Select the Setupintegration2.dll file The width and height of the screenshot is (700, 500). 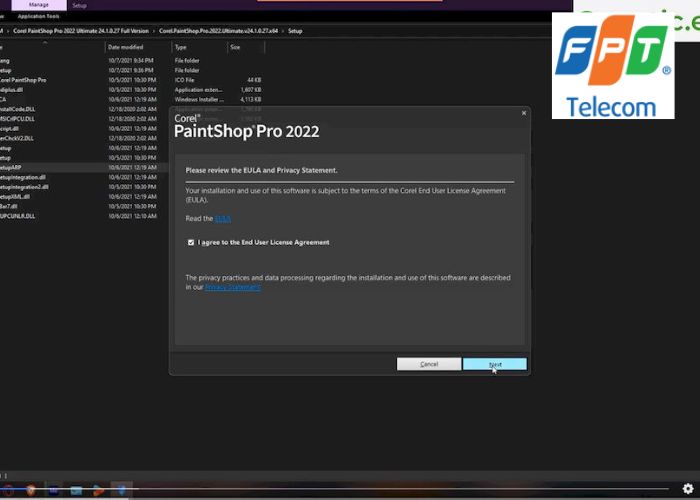pyautogui.click(x=24, y=188)
